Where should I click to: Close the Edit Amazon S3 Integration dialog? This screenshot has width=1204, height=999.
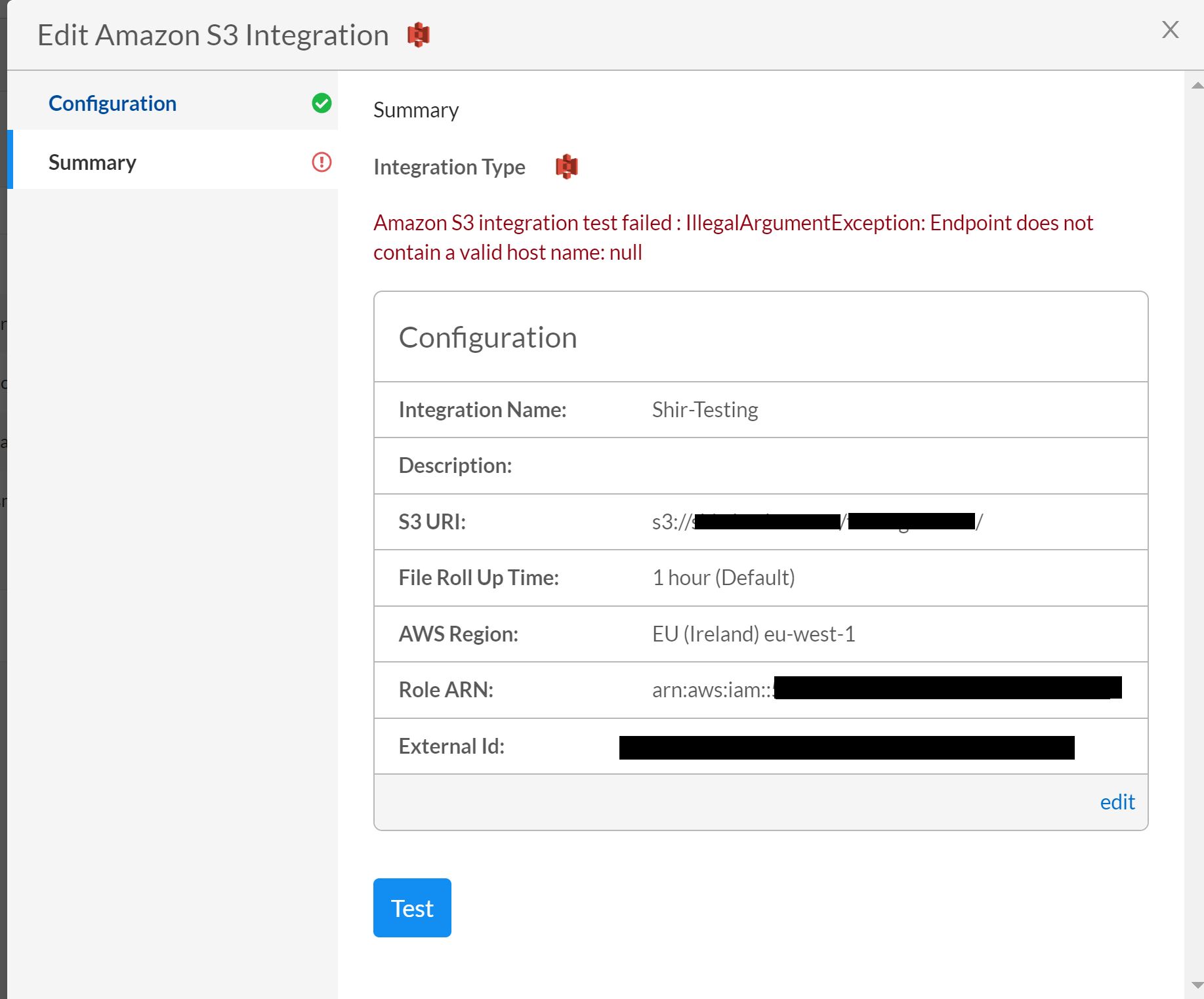coord(1170,30)
